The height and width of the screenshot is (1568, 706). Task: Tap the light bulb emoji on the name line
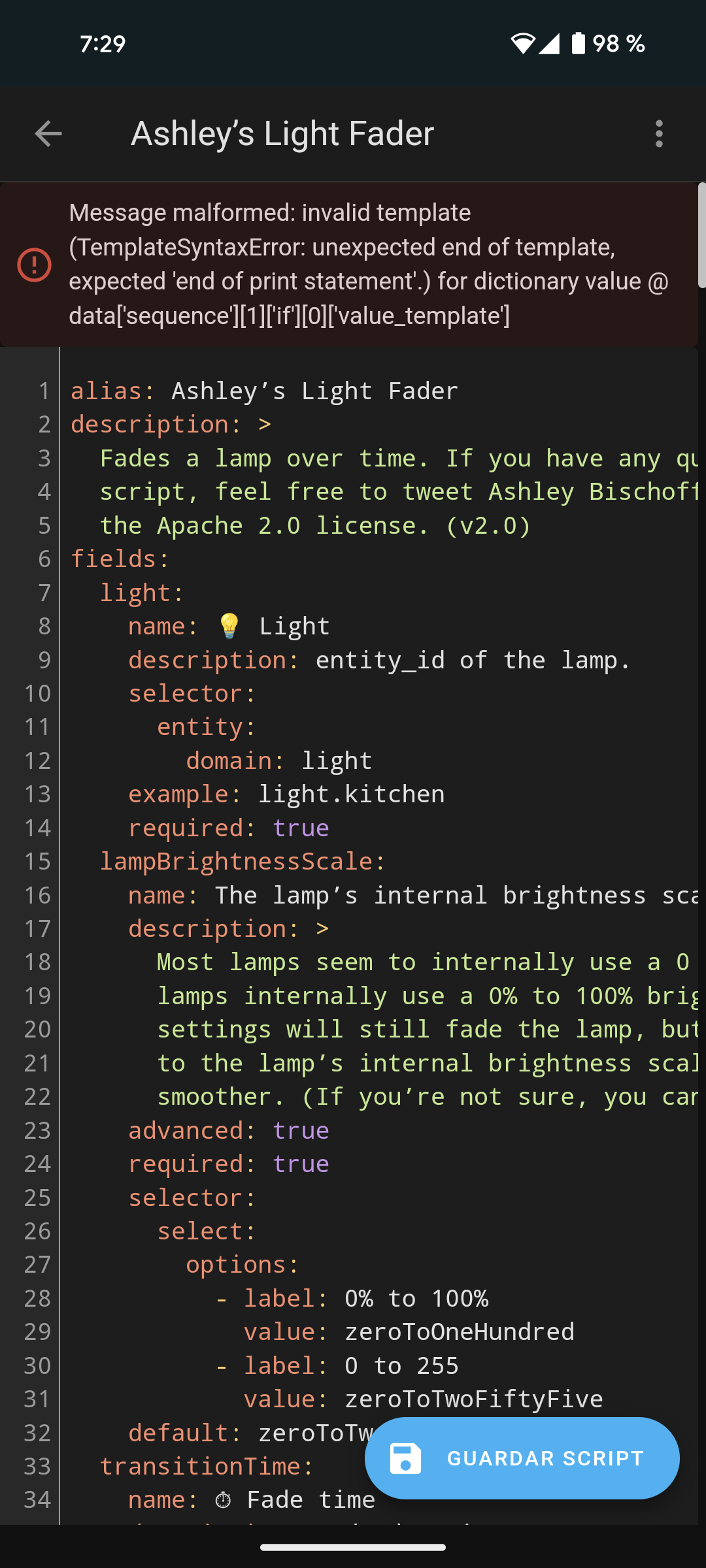tap(230, 625)
